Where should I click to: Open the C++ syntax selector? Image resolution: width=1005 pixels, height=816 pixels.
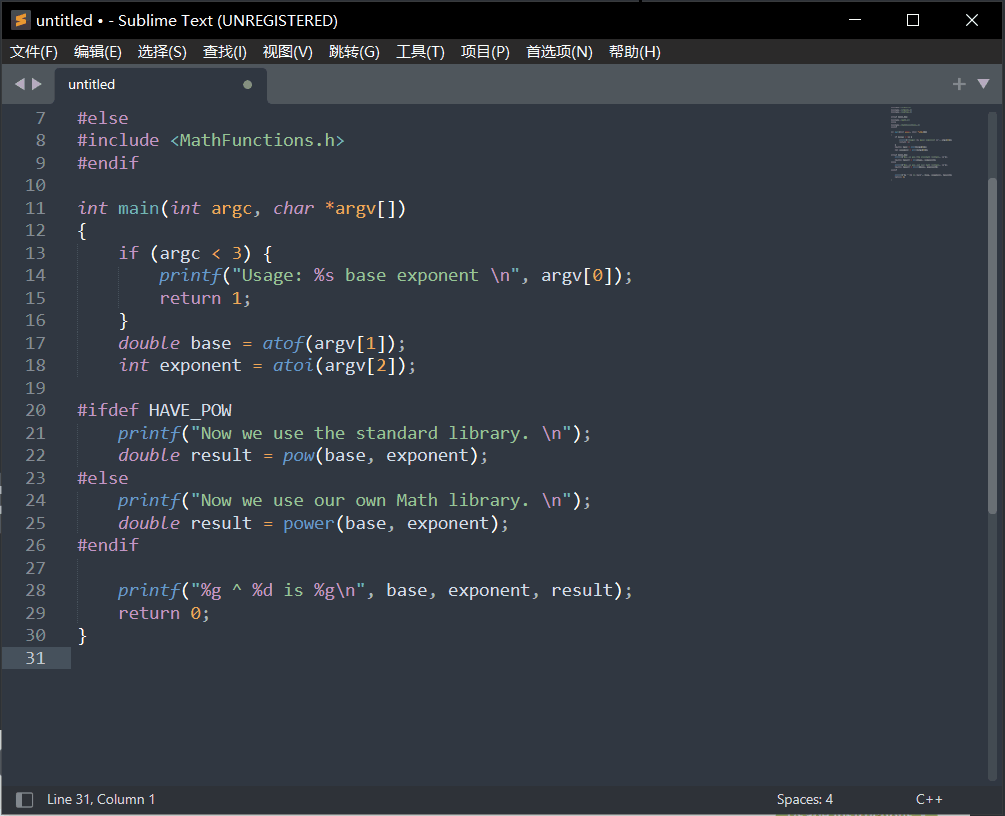tap(929, 799)
